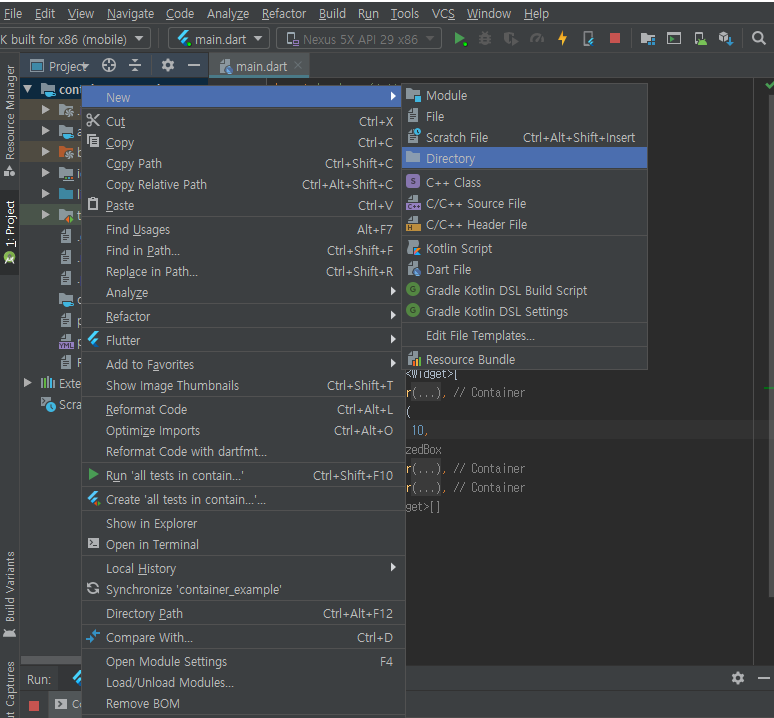Select Resource Bundle option
The height and width of the screenshot is (718, 774).
pos(524,359)
